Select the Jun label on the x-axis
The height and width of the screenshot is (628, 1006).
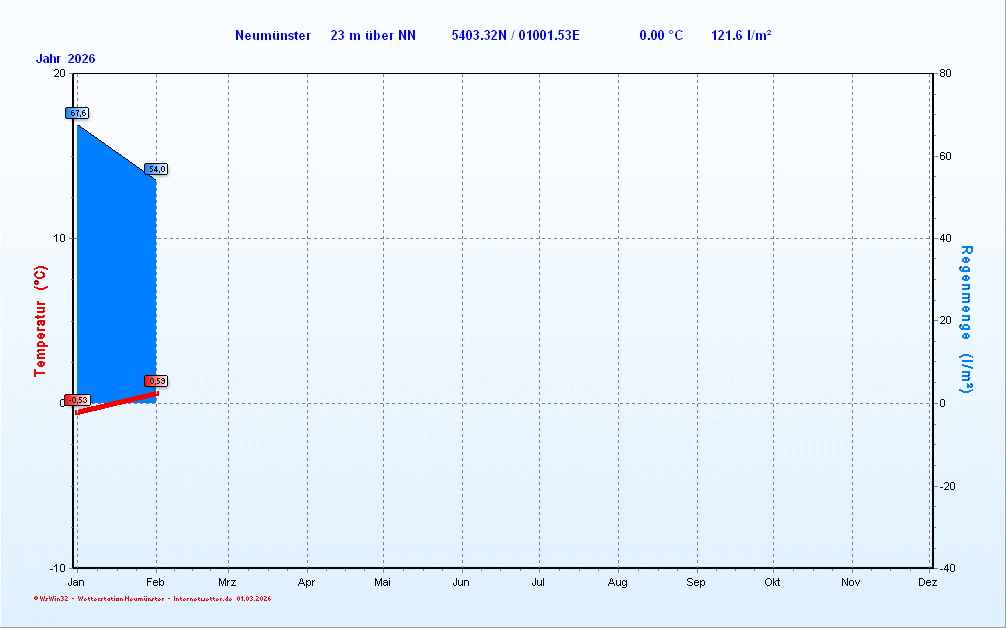click(x=461, y=582)
